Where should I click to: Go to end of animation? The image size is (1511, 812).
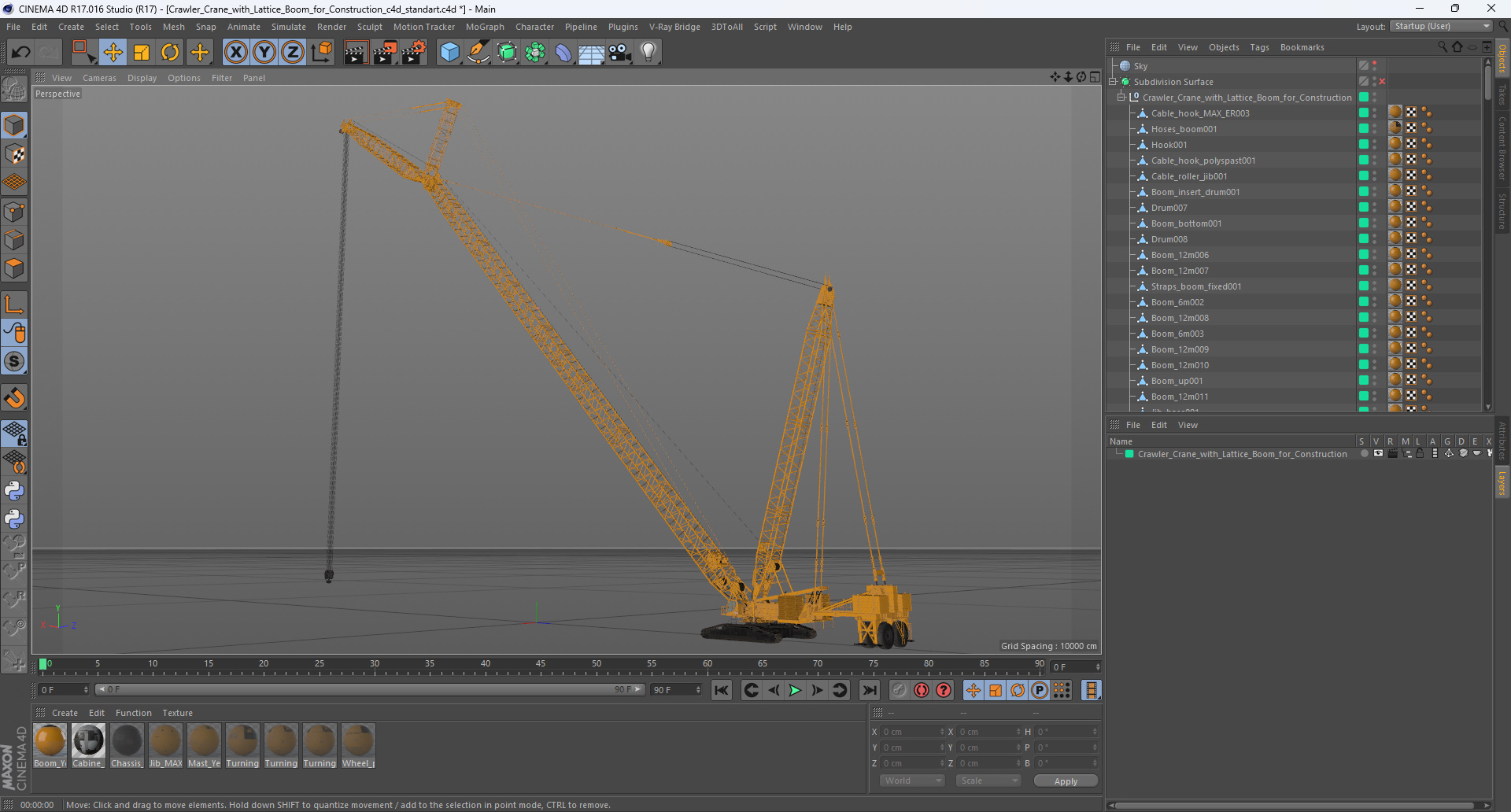[869, 690]
